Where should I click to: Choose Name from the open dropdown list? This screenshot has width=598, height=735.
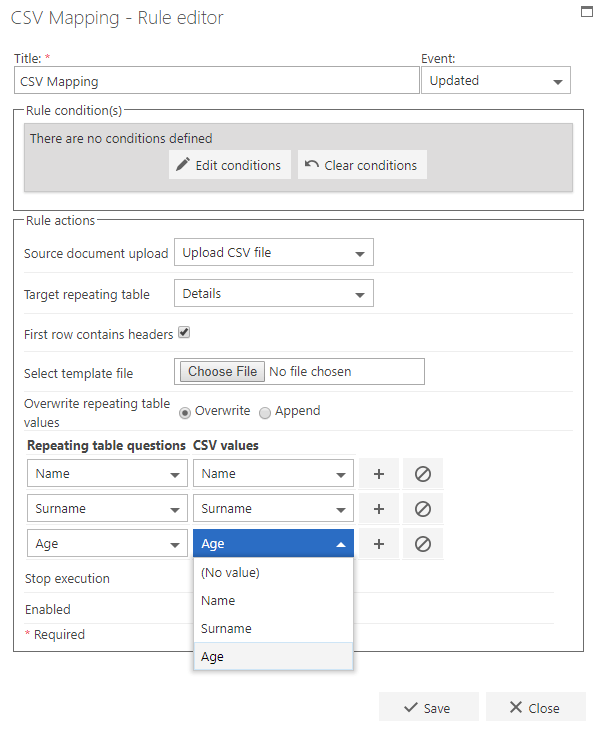coord(273,600)
